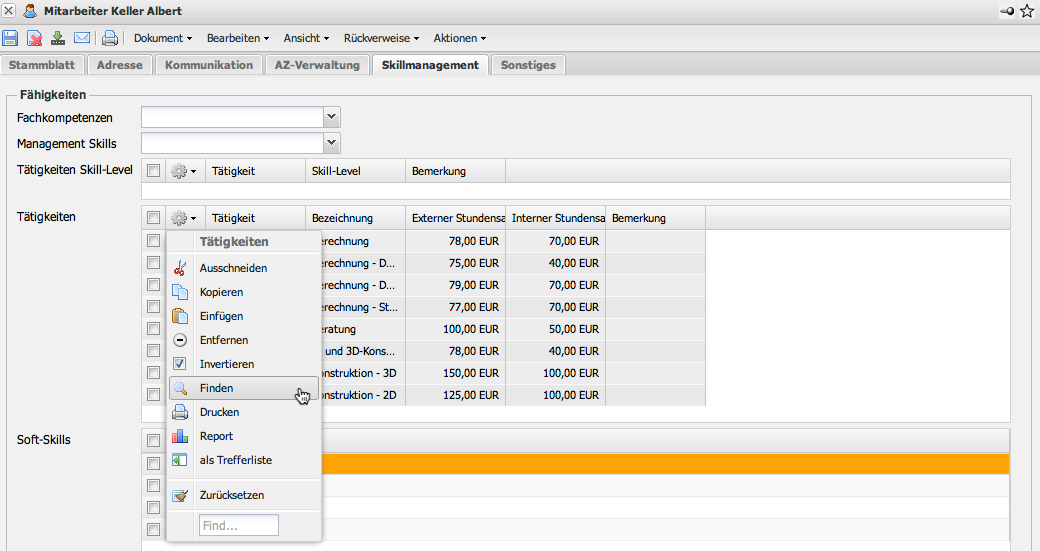Click the Find... search field in menu

pos(238,525)
